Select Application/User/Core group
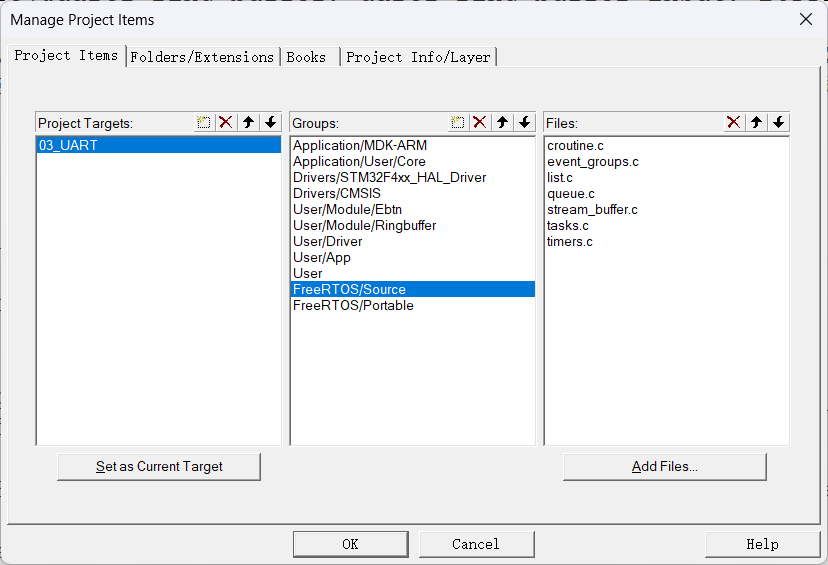The width and height of the screenshot is (828, 565). [x=413, y=162]
